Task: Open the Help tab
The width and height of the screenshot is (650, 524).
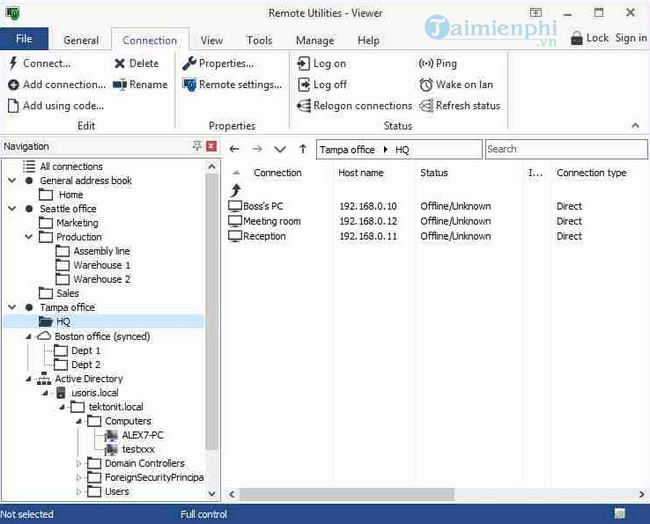Action: point(368,40)
